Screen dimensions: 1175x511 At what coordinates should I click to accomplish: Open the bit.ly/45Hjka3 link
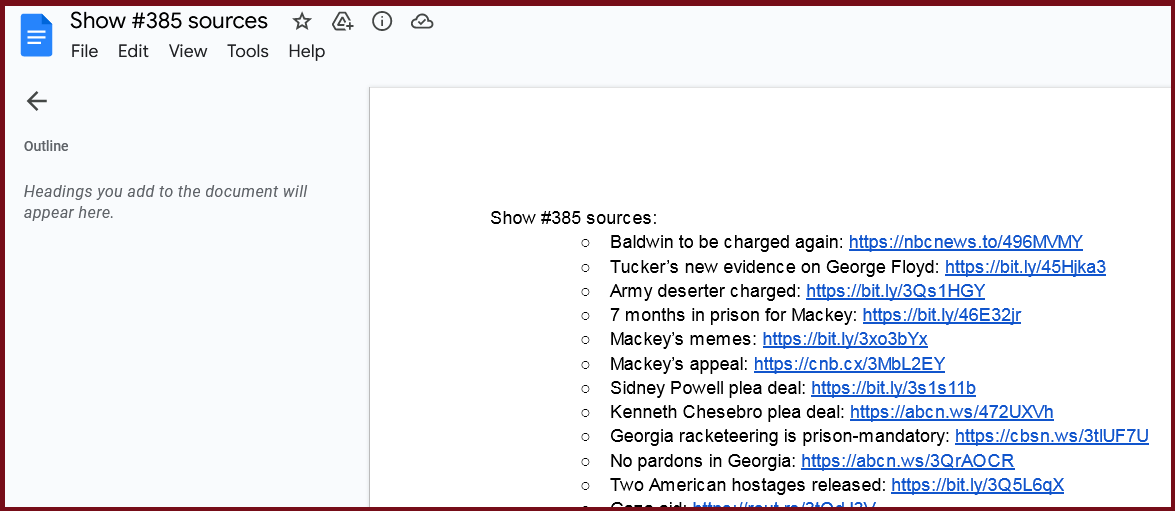(x=1025, y=267)
